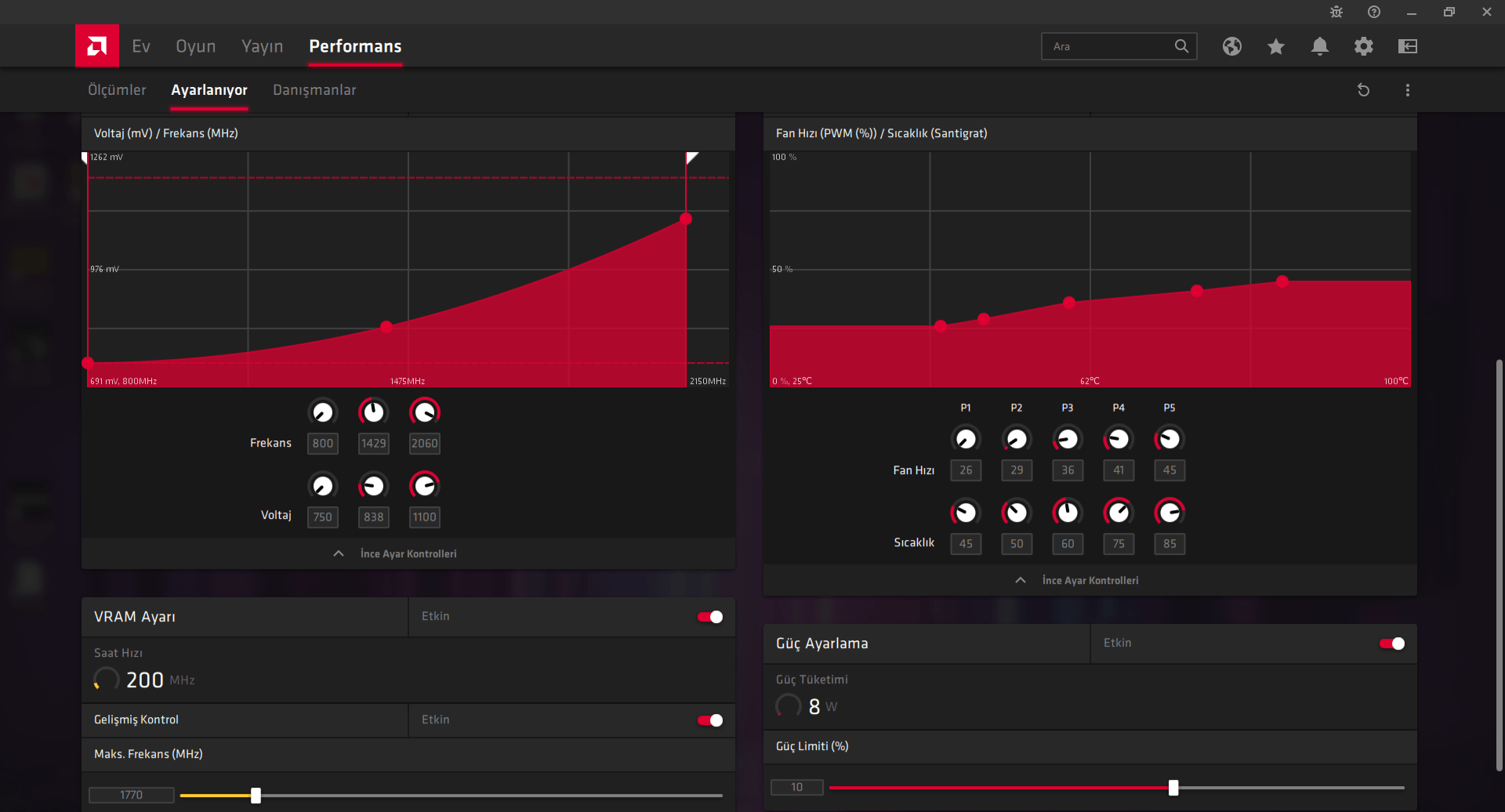
Task: Click the voltage value field 1100
Action: (x=425, y=517)
